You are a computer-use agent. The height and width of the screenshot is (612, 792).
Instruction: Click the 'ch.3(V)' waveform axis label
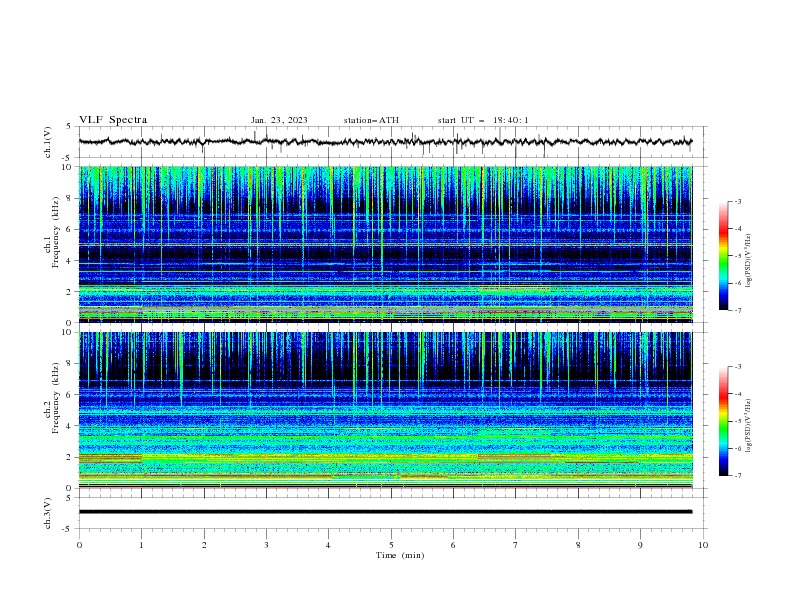pos(48,513)
